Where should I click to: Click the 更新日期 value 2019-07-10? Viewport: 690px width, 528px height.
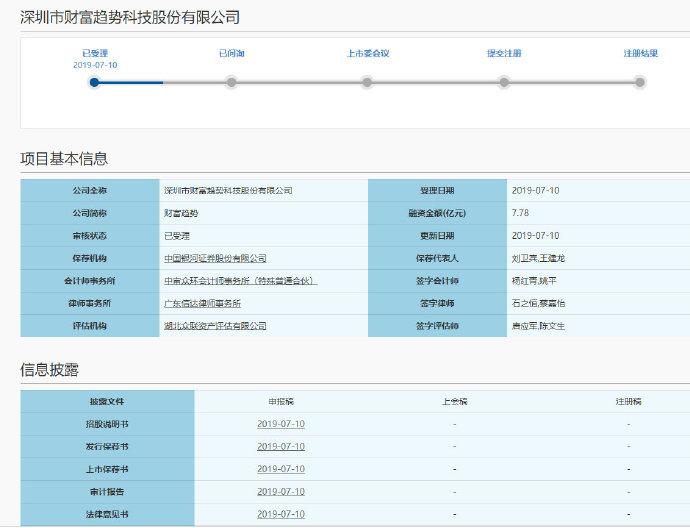pos(535,236)
